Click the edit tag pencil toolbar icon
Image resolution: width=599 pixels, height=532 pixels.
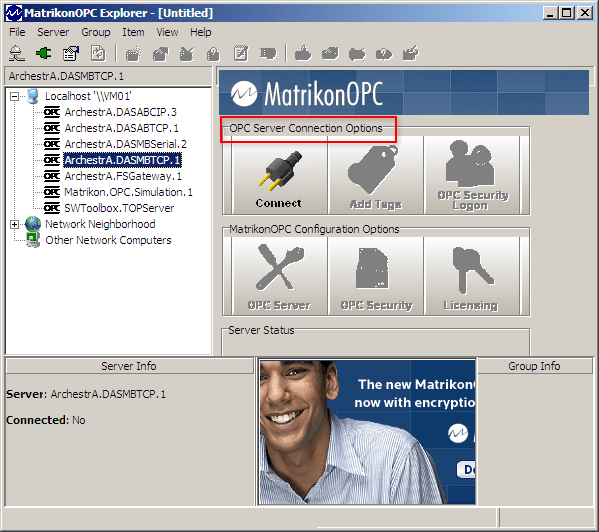tap(411, 53)
